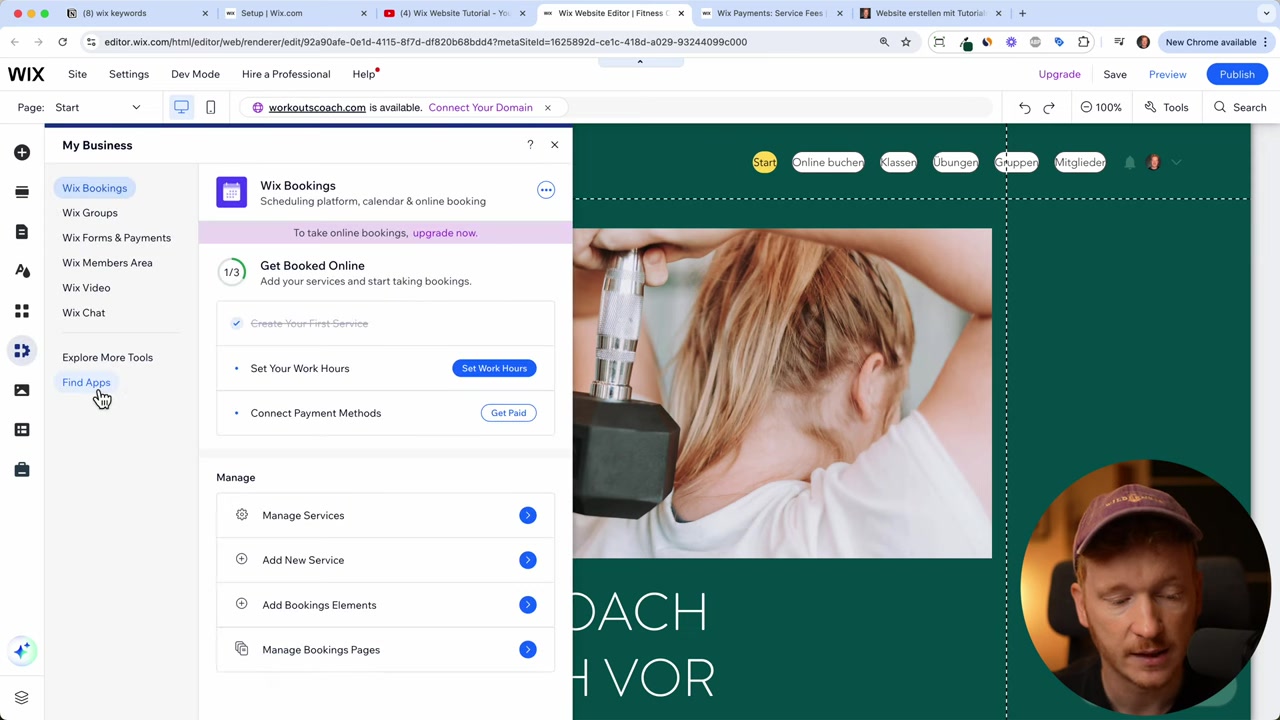
Task: Open Explore More Tools
Action: [x=107, y=357]
